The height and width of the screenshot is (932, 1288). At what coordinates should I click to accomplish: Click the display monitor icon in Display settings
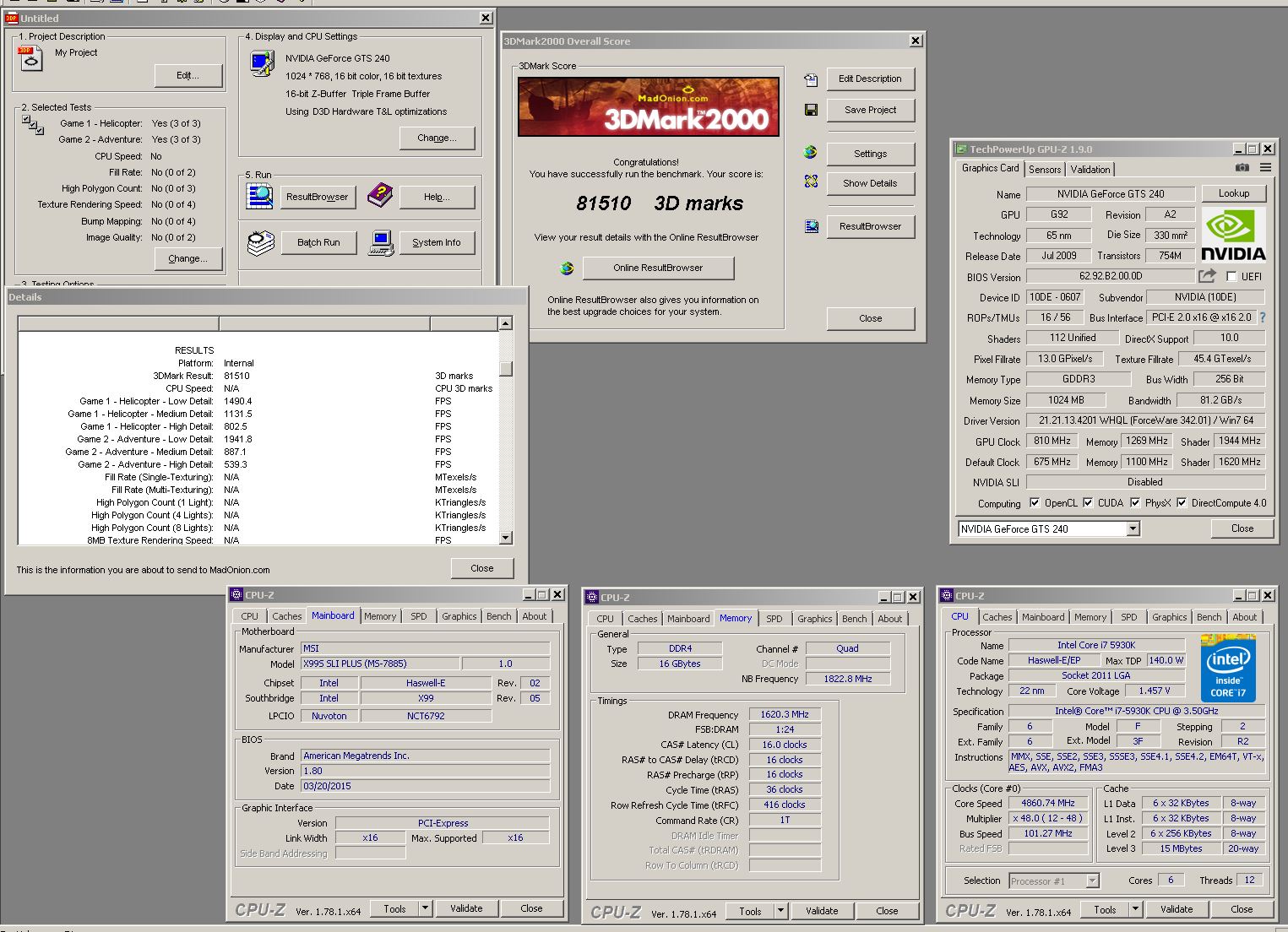click(x=263, y=63)
